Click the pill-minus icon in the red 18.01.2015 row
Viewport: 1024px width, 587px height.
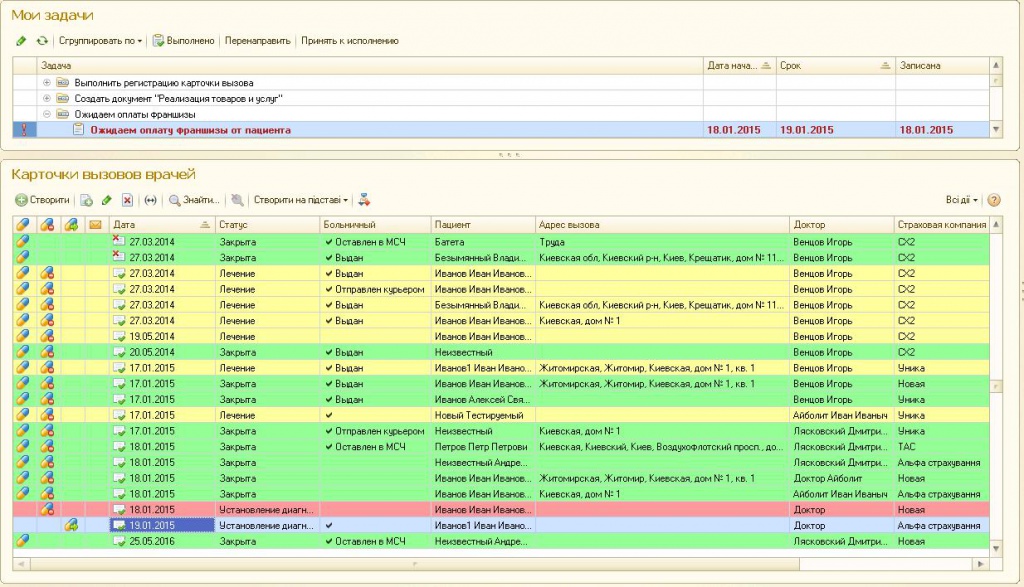[47, 509]
